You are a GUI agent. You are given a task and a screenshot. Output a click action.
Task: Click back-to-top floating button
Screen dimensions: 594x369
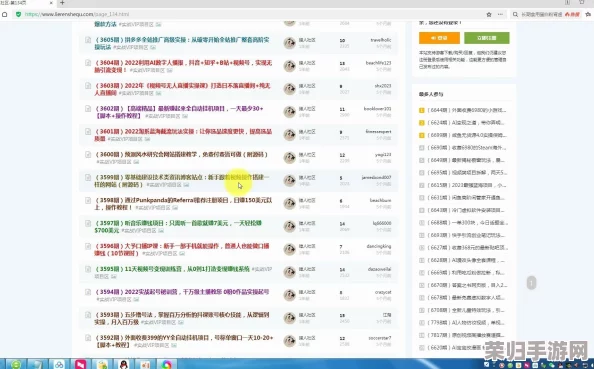click(531, 283)
